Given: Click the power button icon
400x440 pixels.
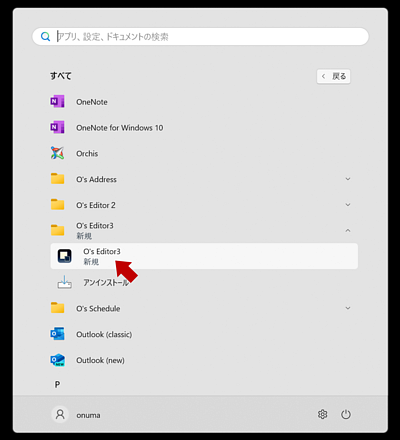Looking at the screenshot, I should (x=346, y=414).
